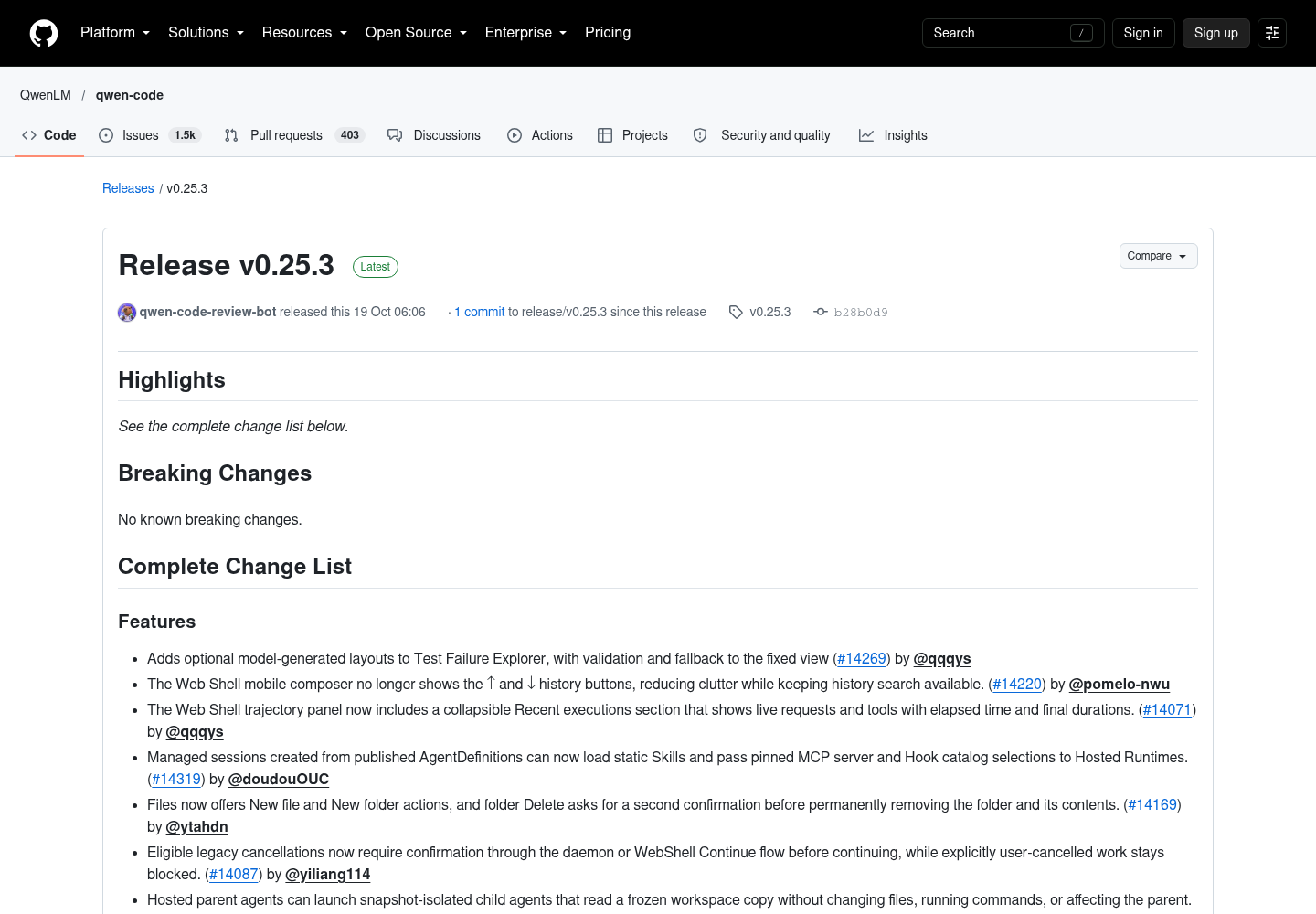This screenshot has width=1316, height=914.
Task: Open the 1 commit link
Action: tap(480, 312)
